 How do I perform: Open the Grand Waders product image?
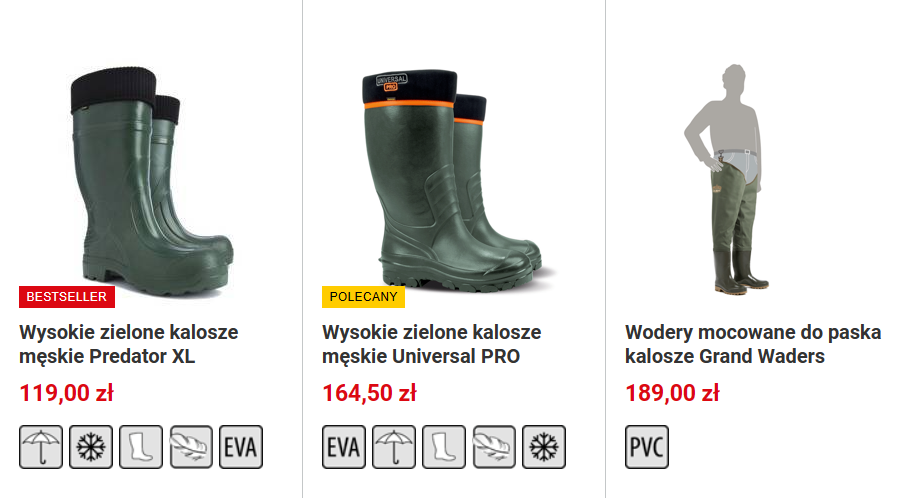(727, 178)
